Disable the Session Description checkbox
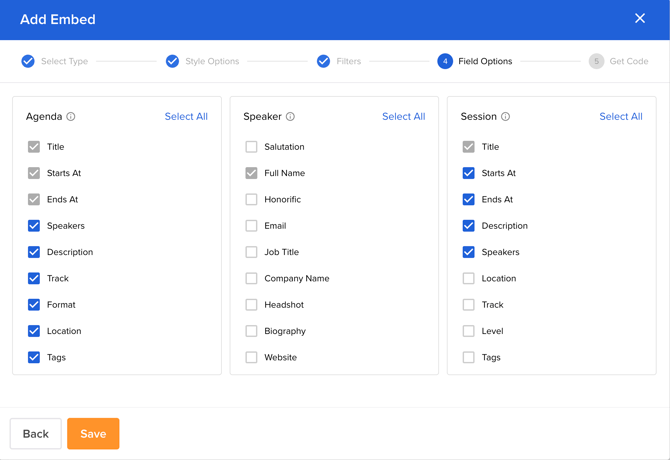The height and width of the screenshot is (460, 670). click(468, 226)
